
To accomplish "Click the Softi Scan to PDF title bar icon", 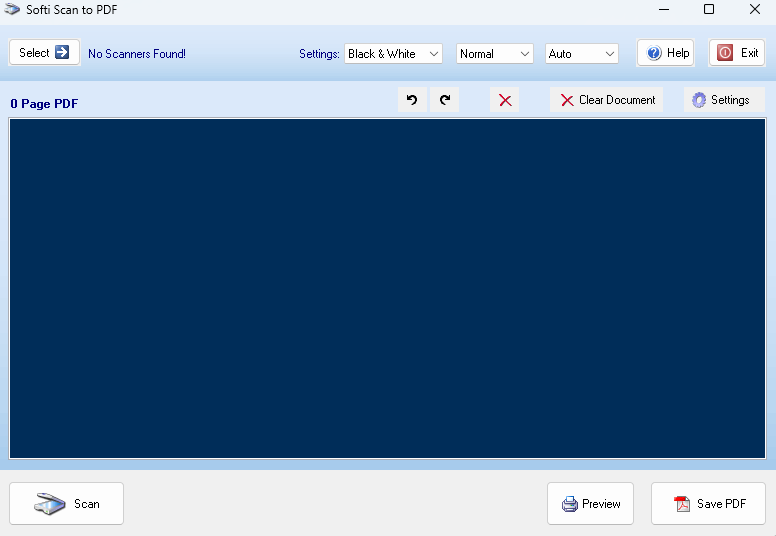I will 12,10.
